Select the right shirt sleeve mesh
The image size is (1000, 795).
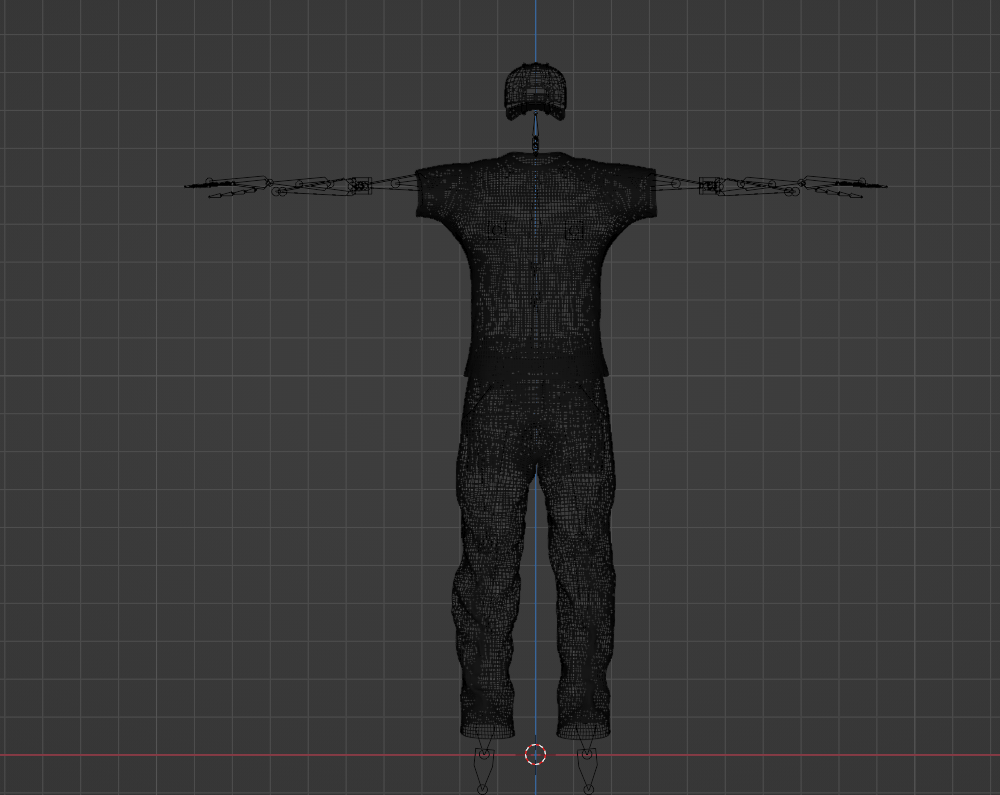631,191
